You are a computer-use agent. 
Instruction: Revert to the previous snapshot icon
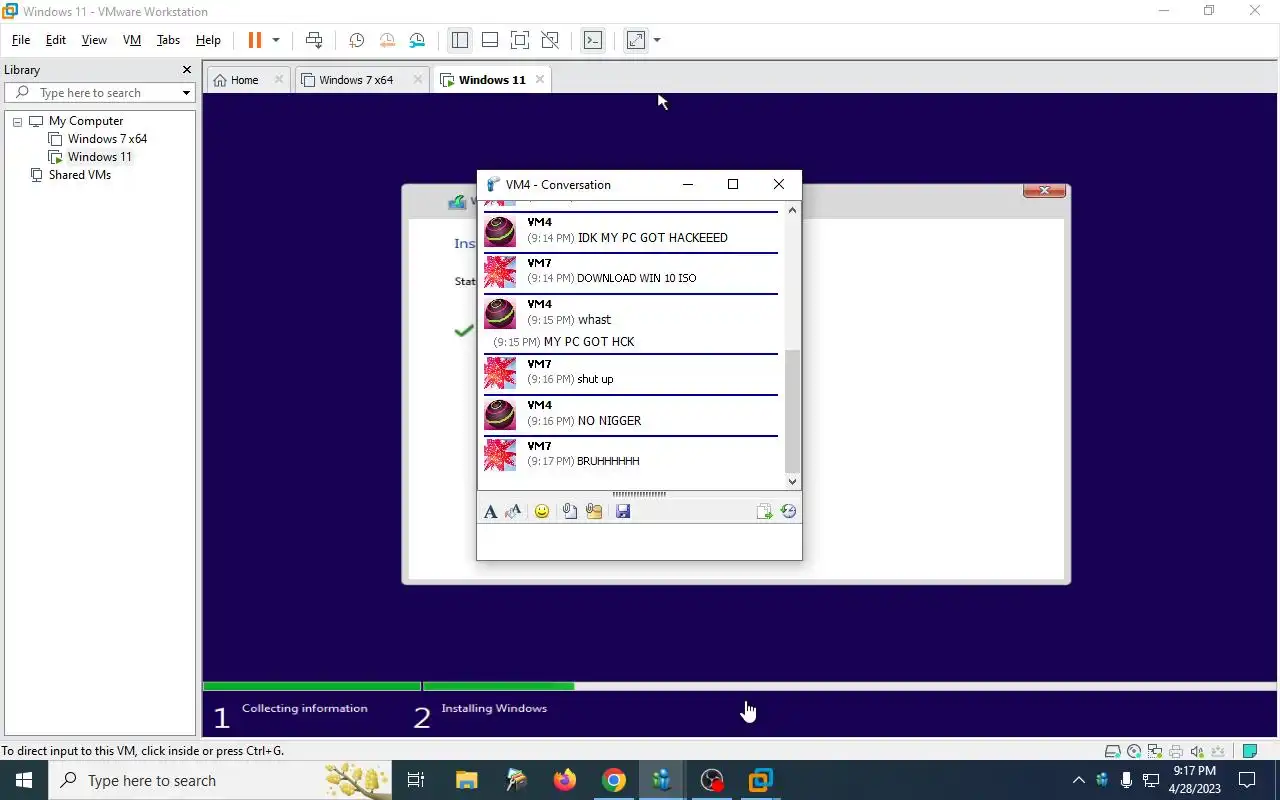click(x=387, y=40)
